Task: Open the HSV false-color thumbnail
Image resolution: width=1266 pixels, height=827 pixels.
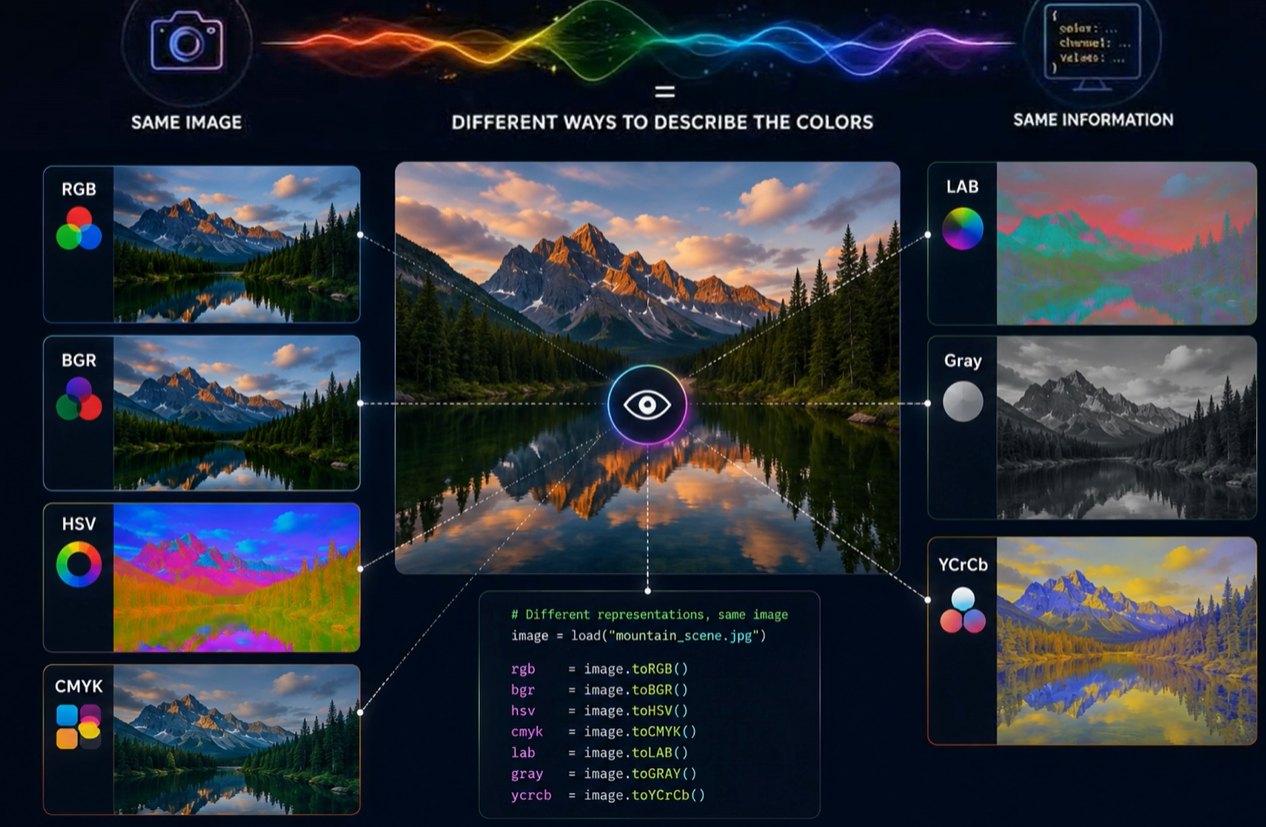Action: click(236, 577)
